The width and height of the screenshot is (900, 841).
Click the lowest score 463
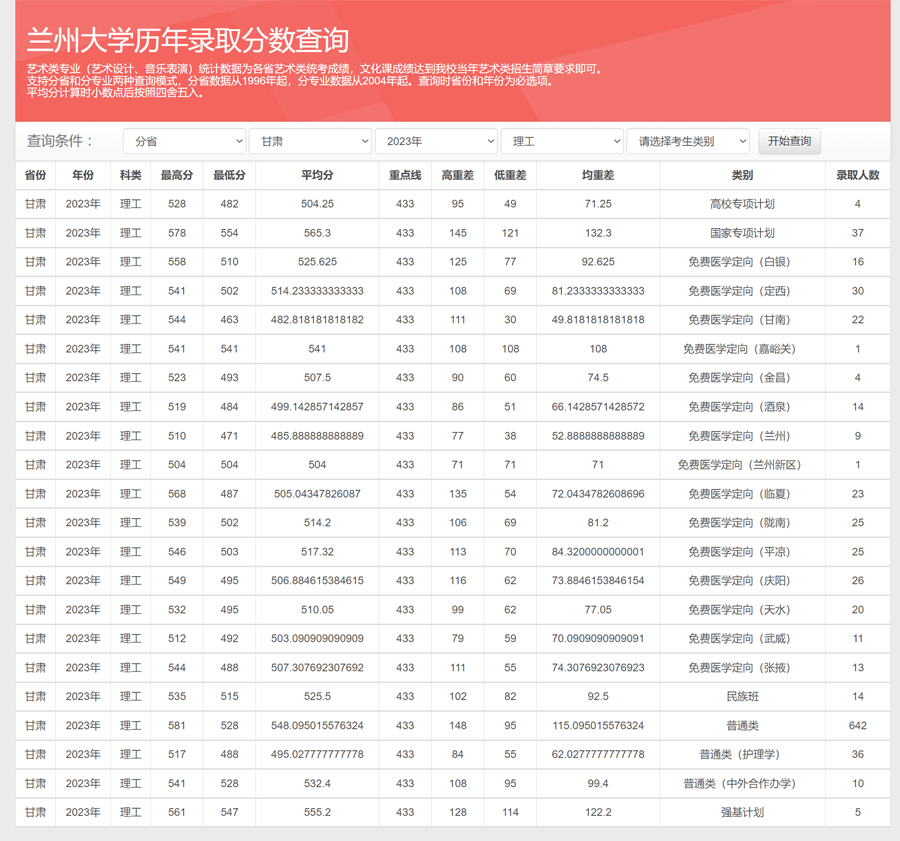point(230,320)
